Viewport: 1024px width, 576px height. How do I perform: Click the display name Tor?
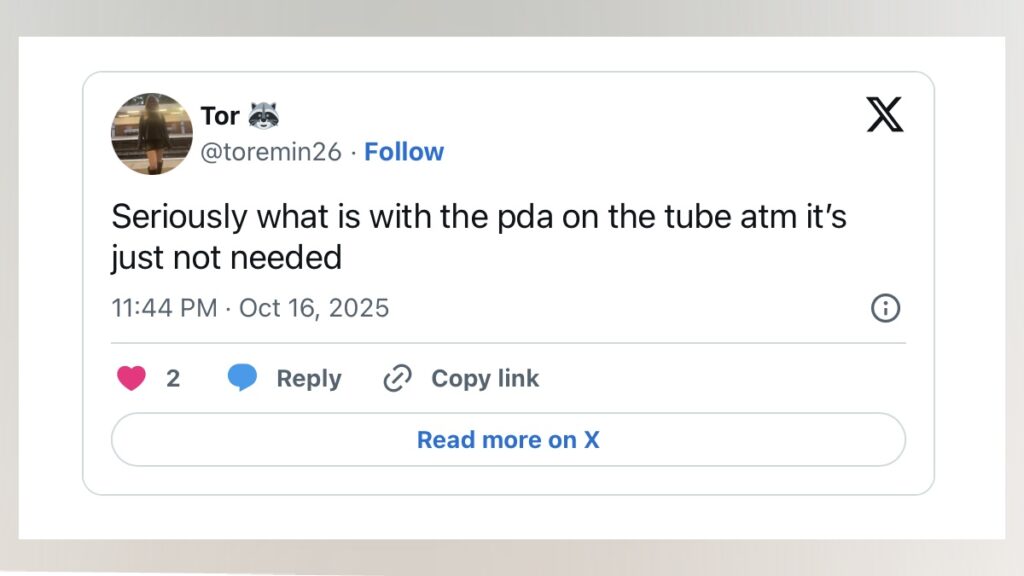(220, 116)
